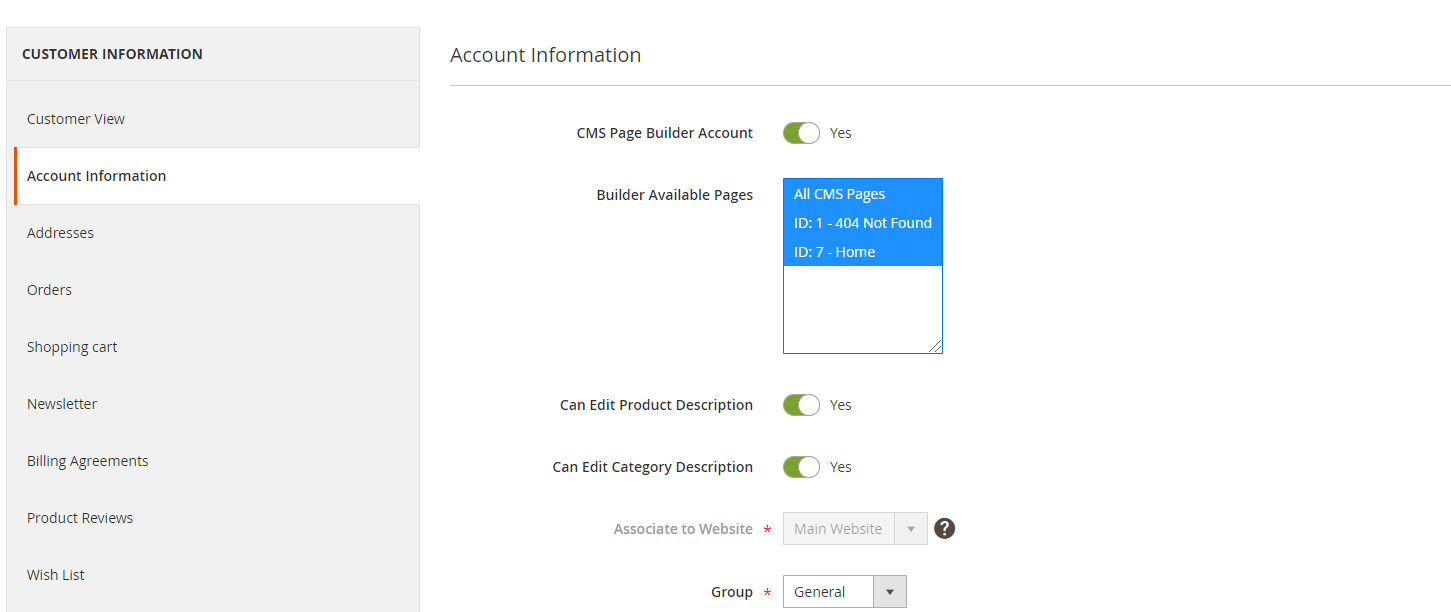This screenshot has height=612, width=1451.
Task: Show the Product Reviews tab
Action: (80, 518)
